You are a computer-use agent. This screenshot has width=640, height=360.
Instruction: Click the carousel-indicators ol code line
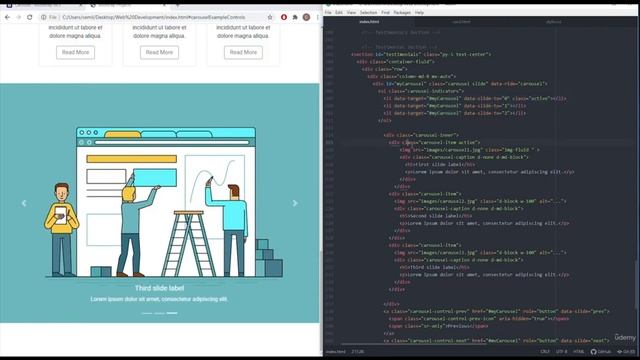pos(421,91)
